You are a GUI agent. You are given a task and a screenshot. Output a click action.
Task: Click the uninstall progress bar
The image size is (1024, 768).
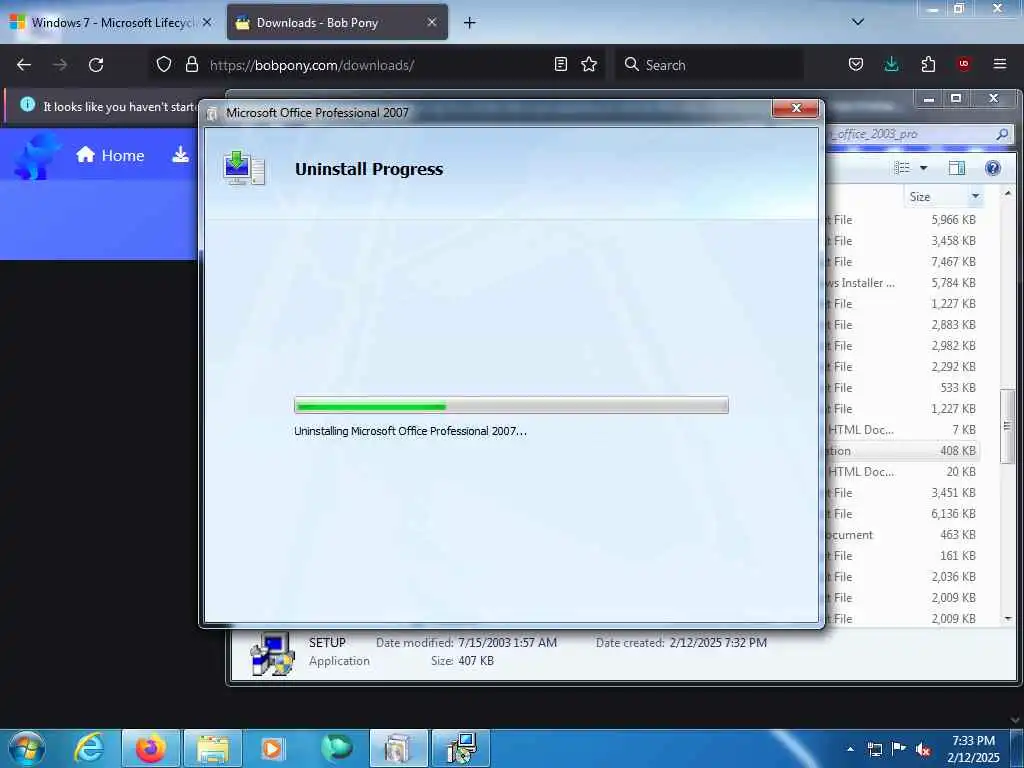(511, 406)
